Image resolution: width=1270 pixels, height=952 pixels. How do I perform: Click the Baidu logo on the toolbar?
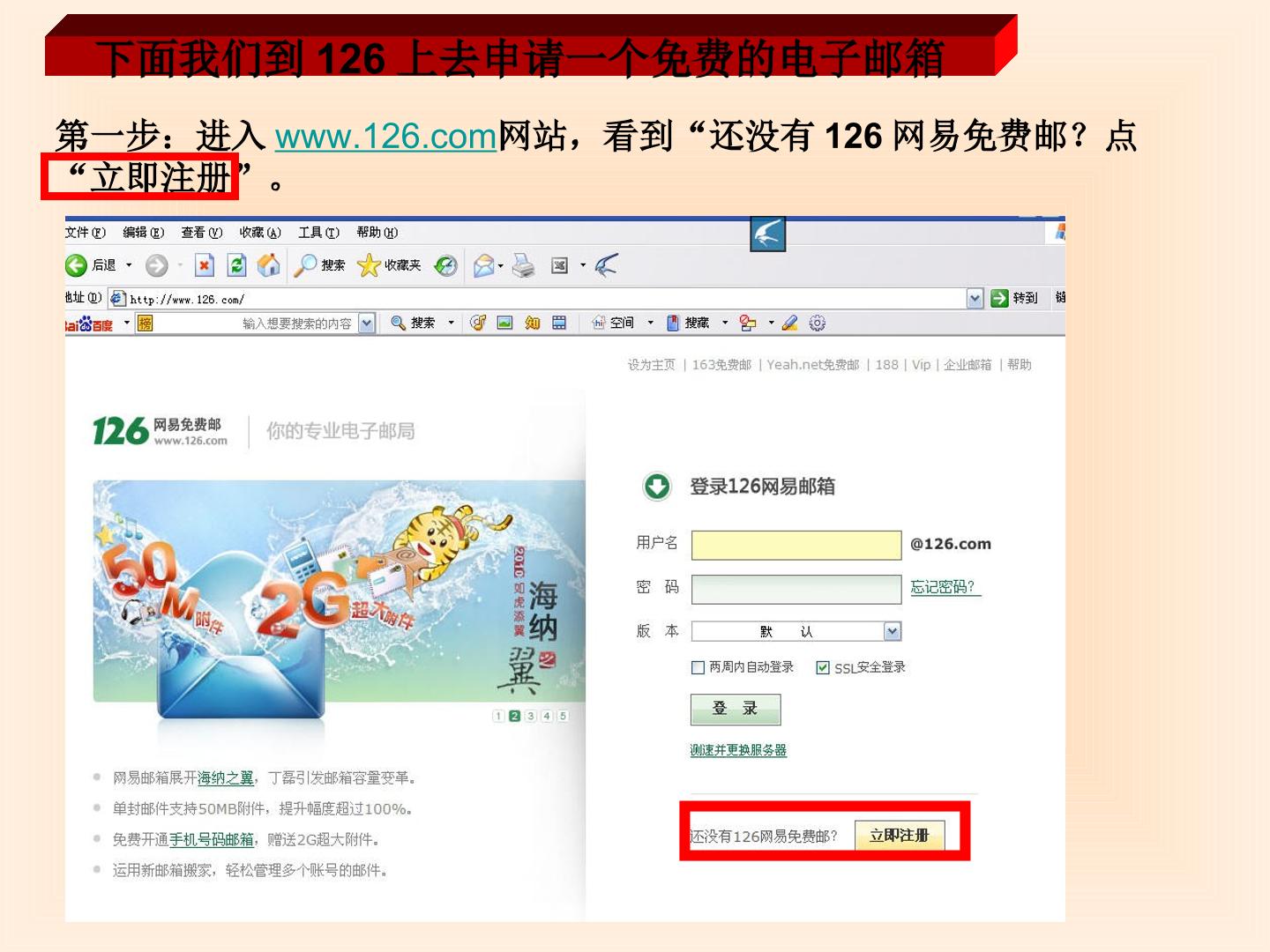[x=90, y=324]
